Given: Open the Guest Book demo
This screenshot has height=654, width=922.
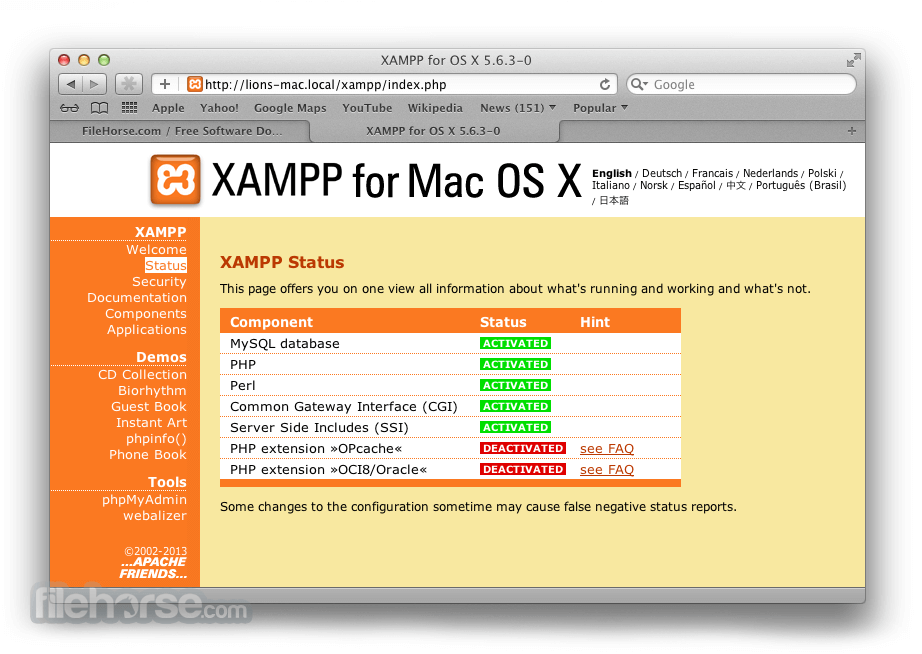Looking at the screenshot, I should [149, 406].
